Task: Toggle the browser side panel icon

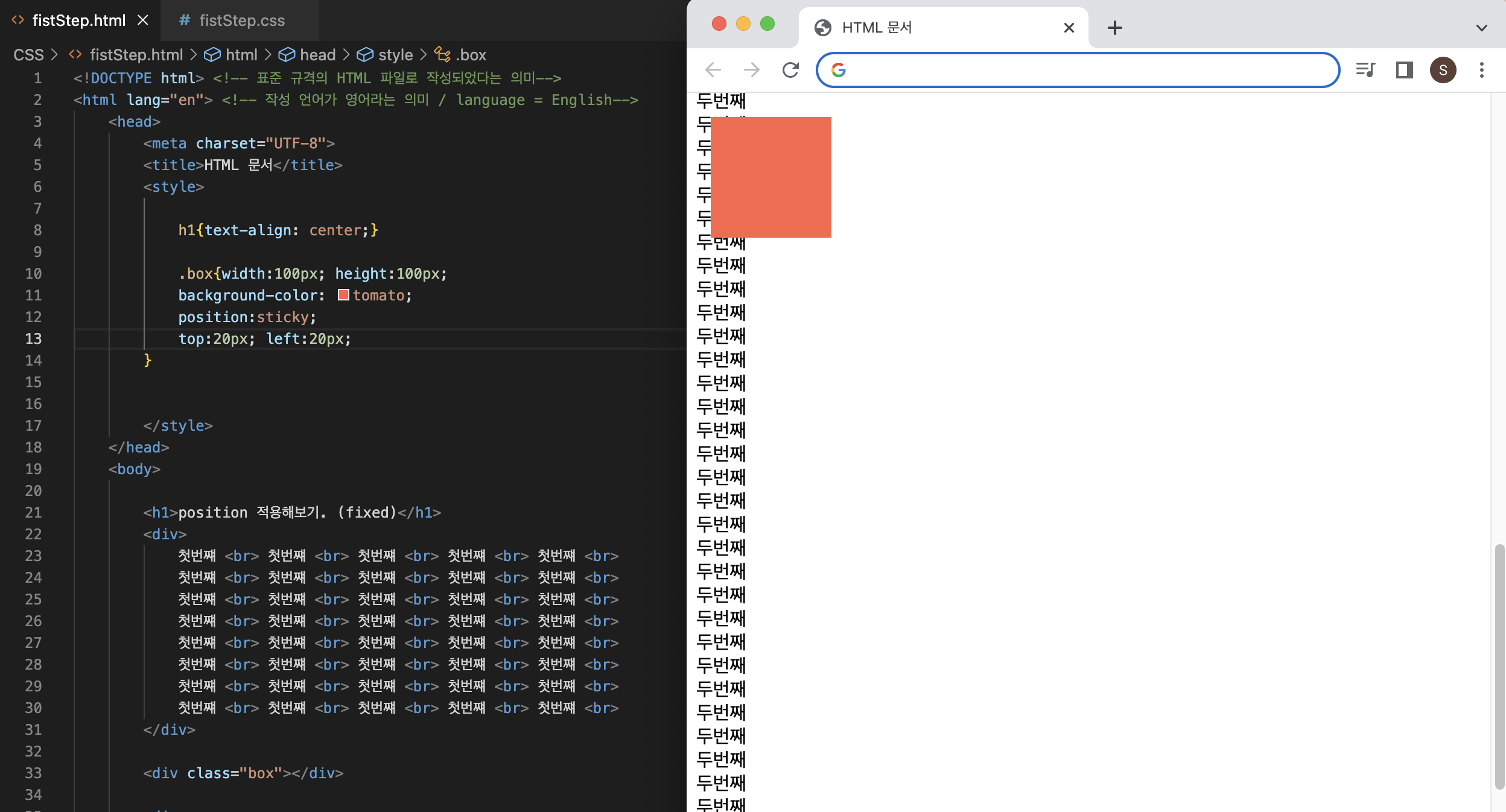Action: (1404, 70)
